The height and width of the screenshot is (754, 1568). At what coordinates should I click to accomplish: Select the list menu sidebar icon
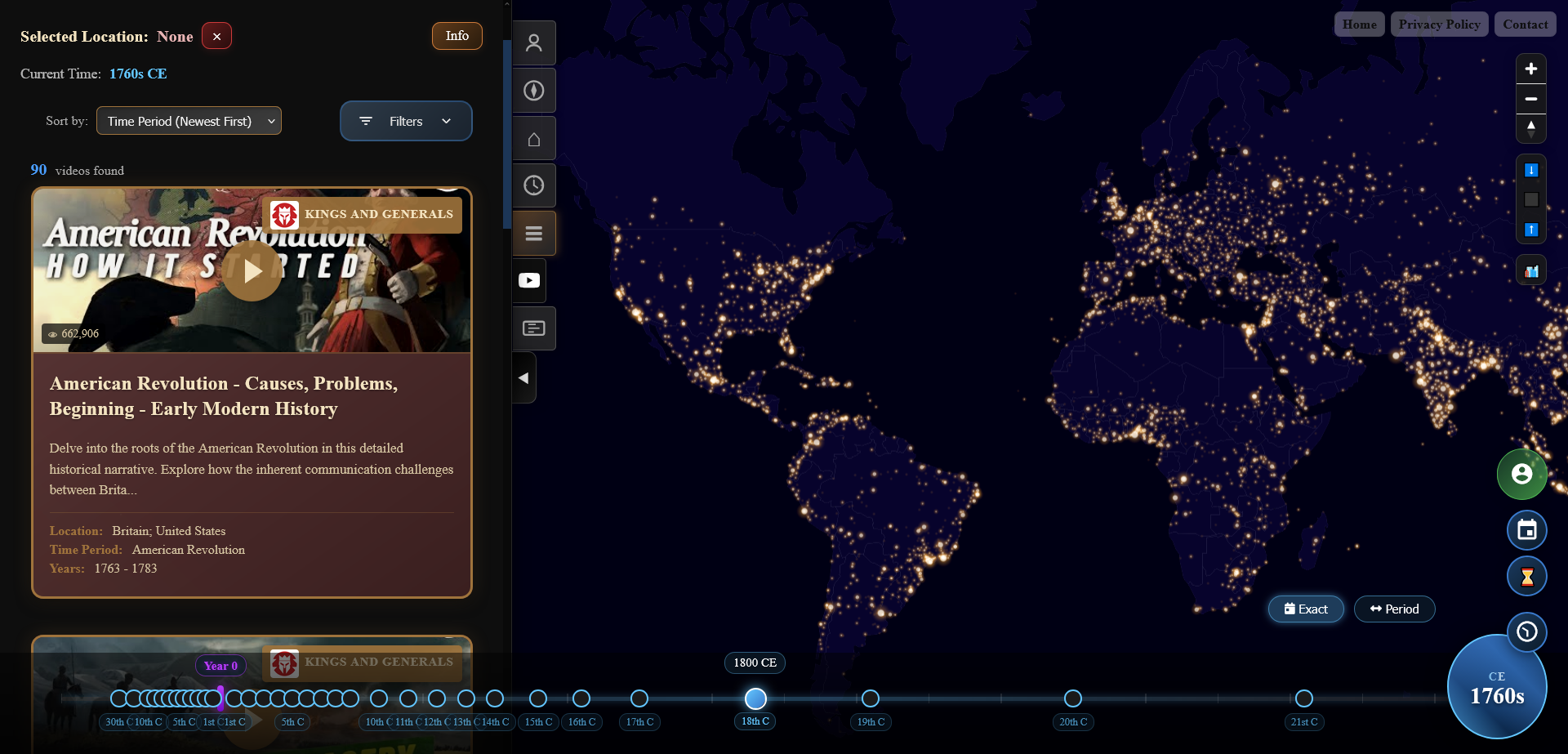coord(534,234)
